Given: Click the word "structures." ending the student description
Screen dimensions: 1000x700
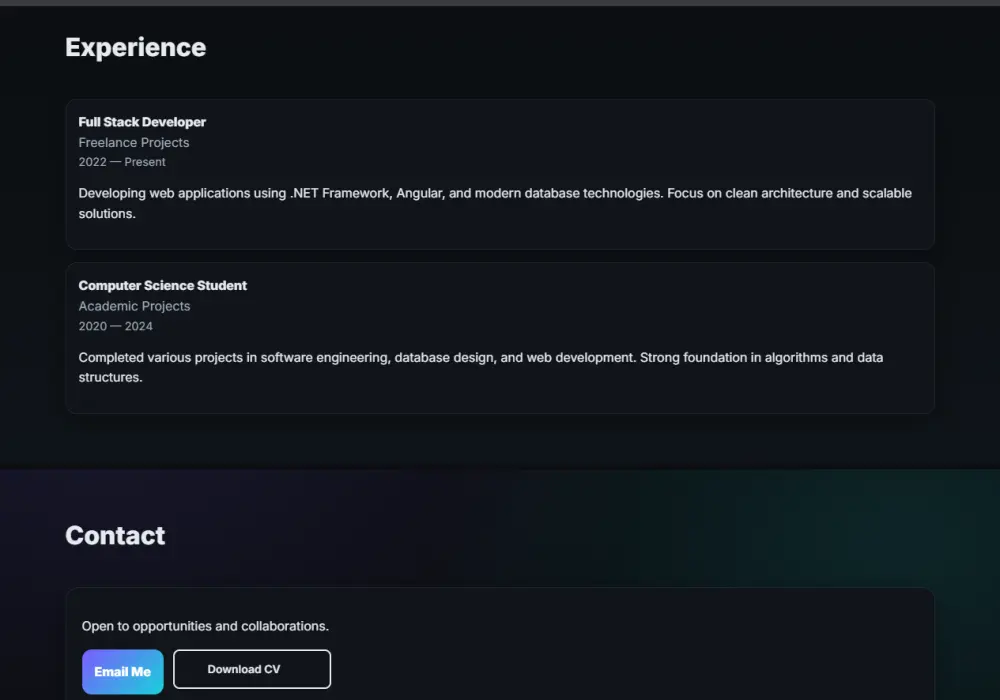Looking at the screenshot, I should [x=110, y=378].
